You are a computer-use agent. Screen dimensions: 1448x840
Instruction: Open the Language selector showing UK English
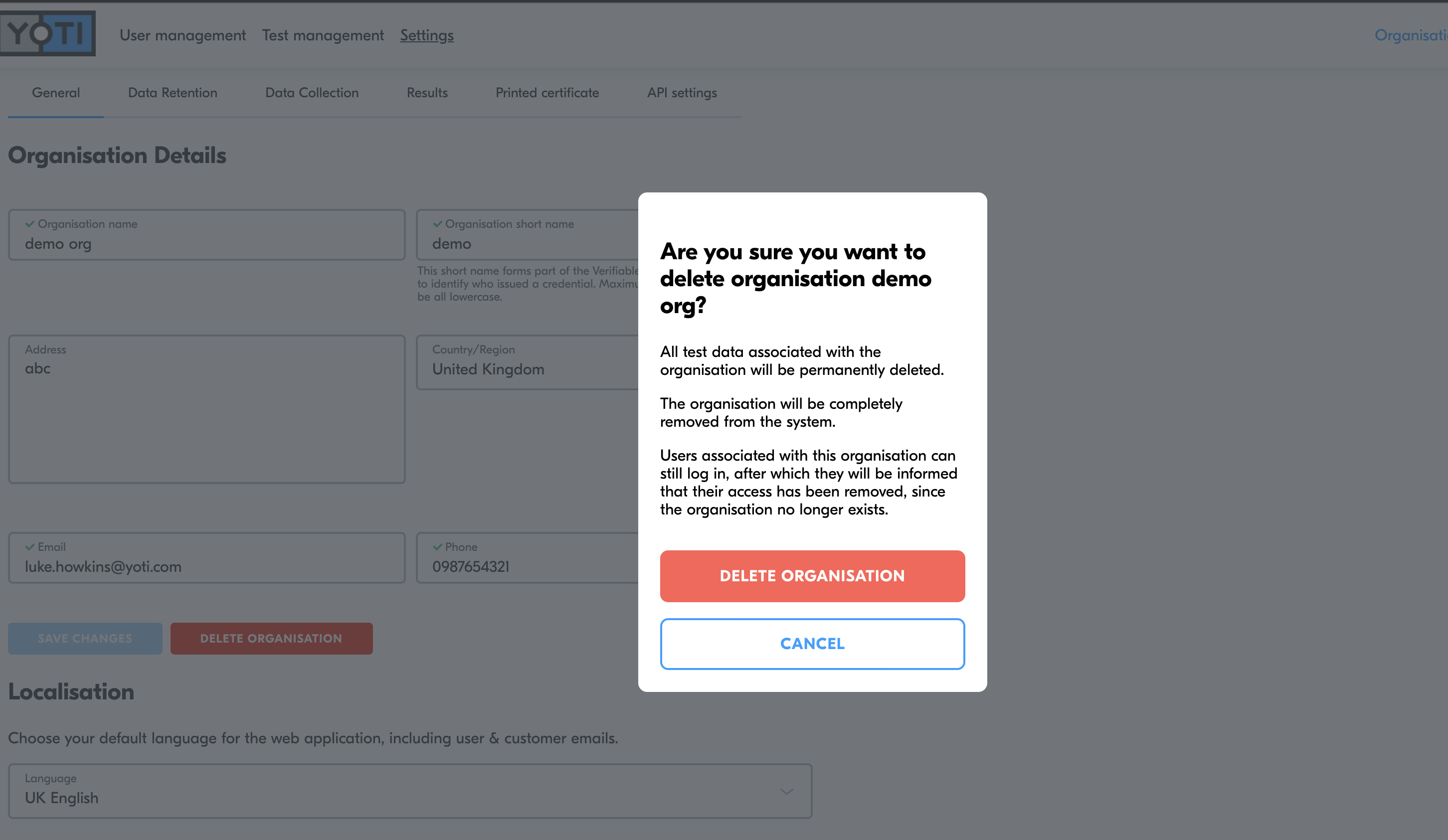click(410, 791)
